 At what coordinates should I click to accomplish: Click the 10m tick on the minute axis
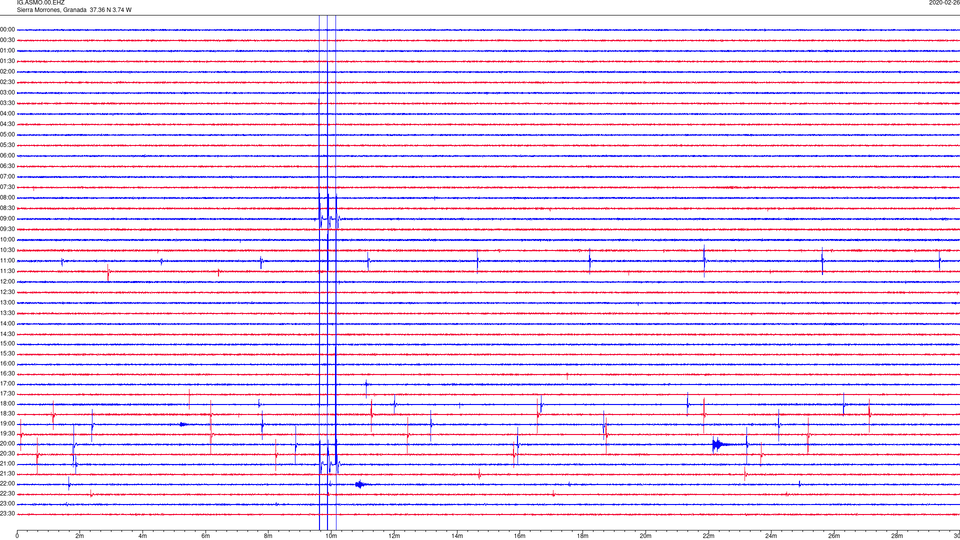click(331, 536)
